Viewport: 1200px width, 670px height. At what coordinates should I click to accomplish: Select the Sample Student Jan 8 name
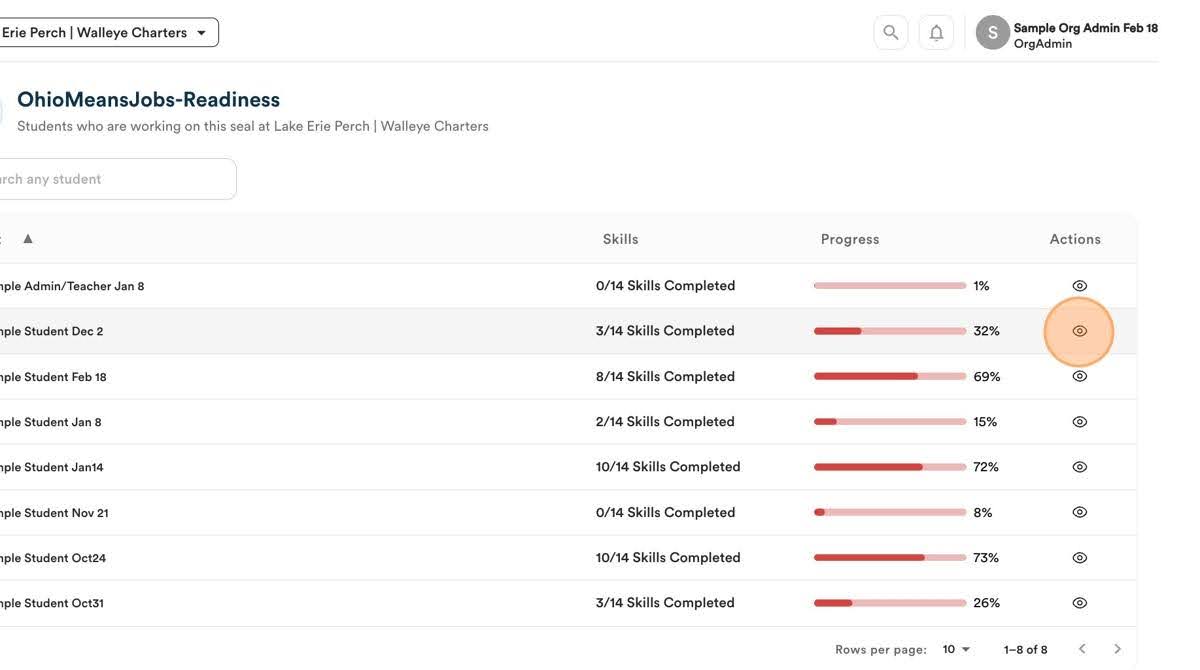(51, 422)
